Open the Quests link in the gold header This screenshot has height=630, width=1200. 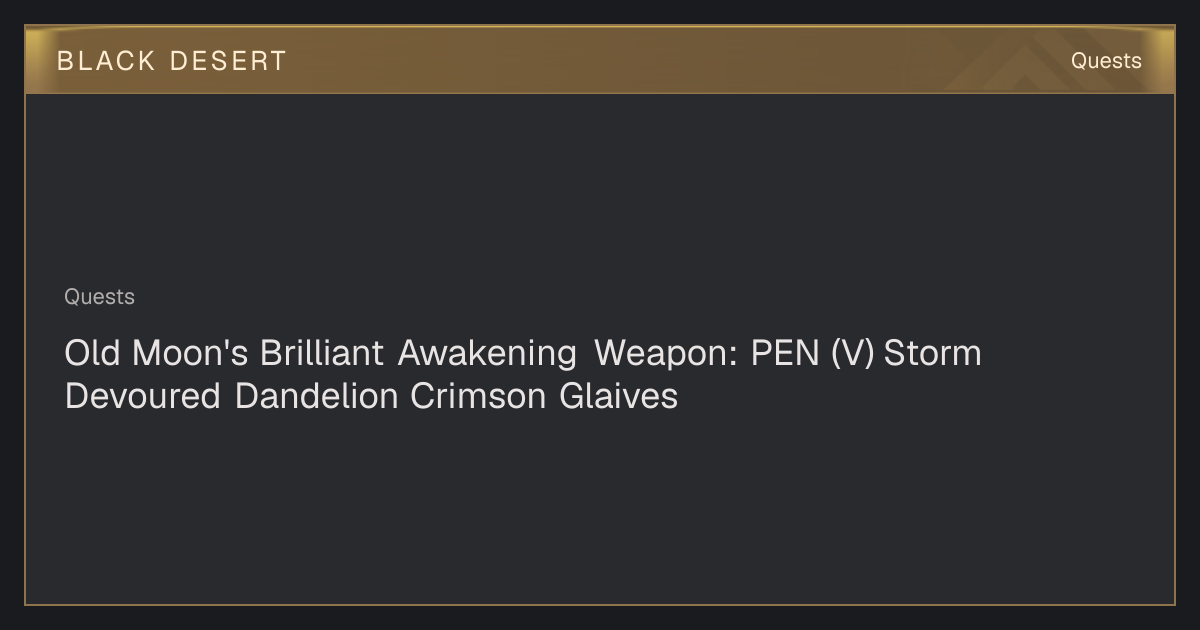coord(1106,61)
